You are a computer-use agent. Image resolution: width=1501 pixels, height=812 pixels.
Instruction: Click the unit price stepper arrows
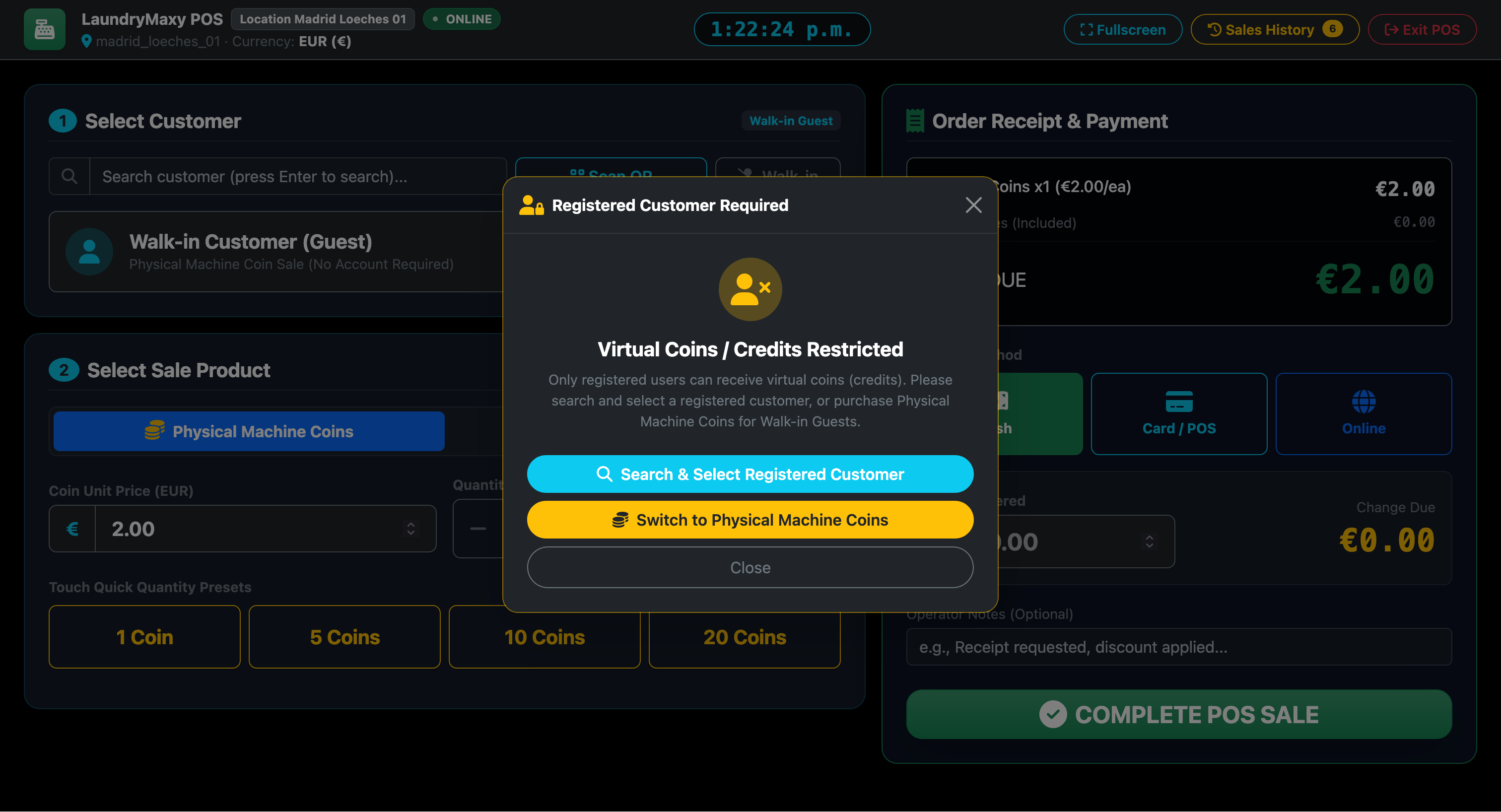pos(411,529)
